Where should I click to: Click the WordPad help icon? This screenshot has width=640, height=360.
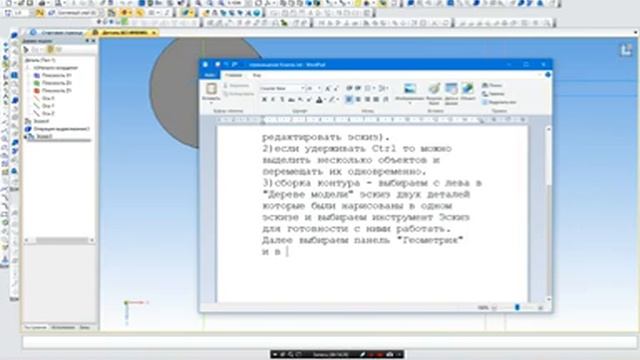tap(548, 75)
